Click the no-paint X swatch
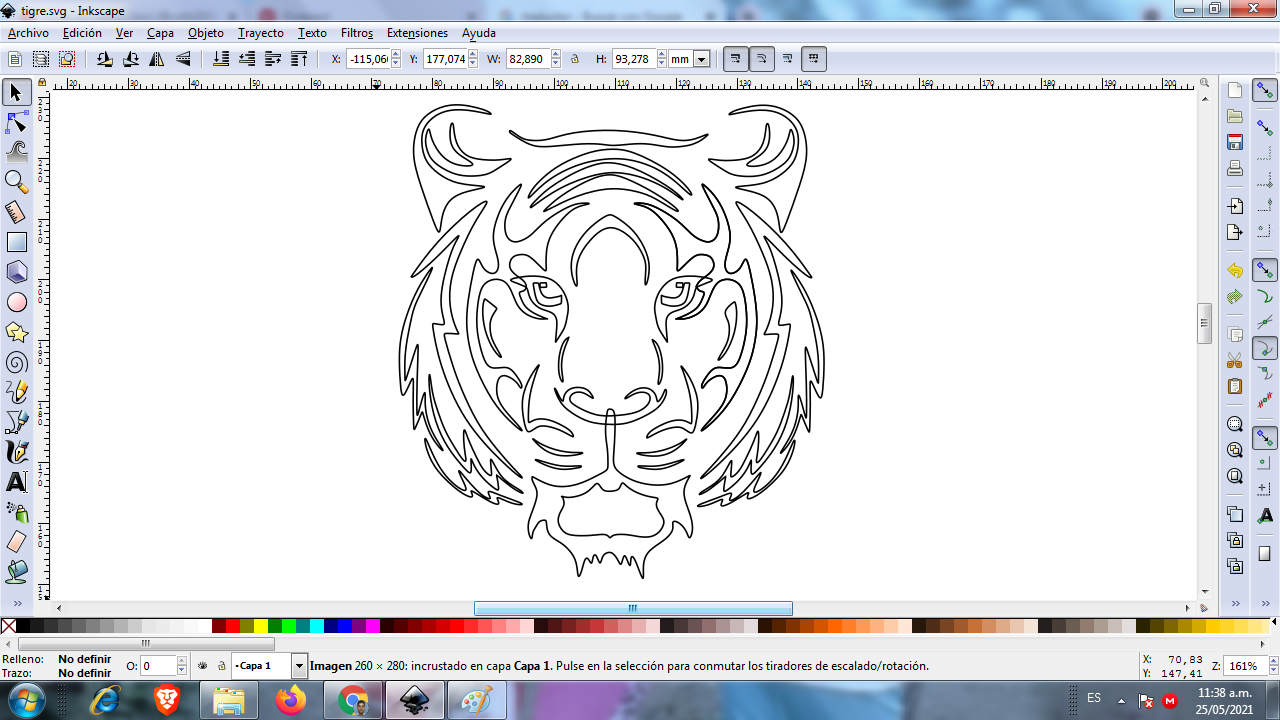 pos(8,626)
